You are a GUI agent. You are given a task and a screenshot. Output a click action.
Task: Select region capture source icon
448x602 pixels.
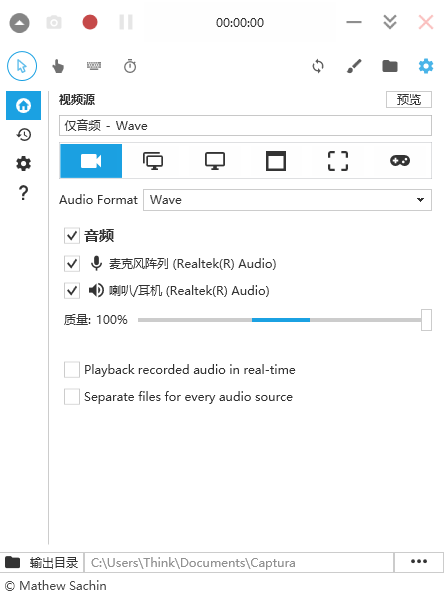tap(338, 161)
